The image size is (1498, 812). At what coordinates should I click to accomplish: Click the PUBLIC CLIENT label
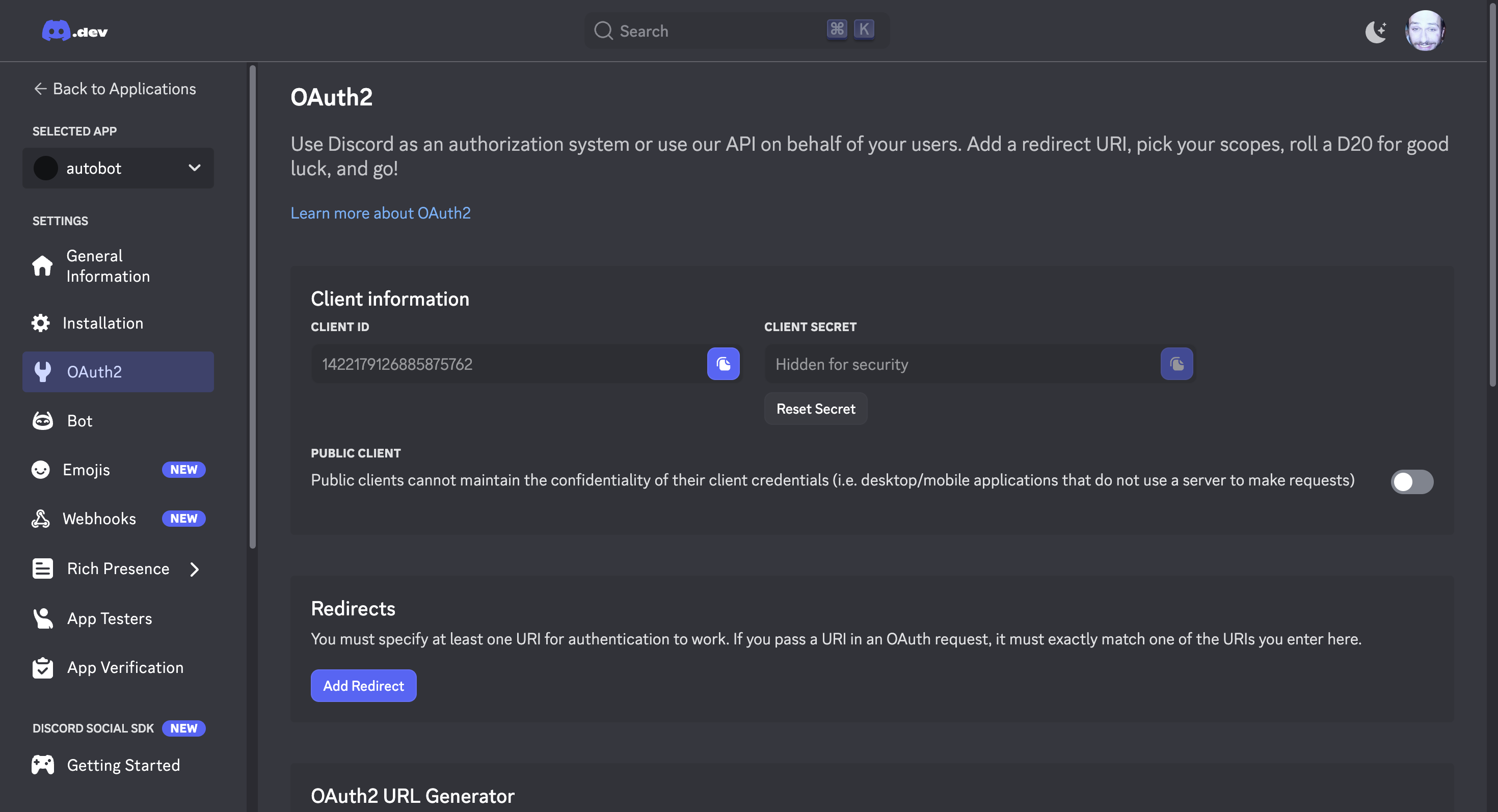(x=356, y=453)
